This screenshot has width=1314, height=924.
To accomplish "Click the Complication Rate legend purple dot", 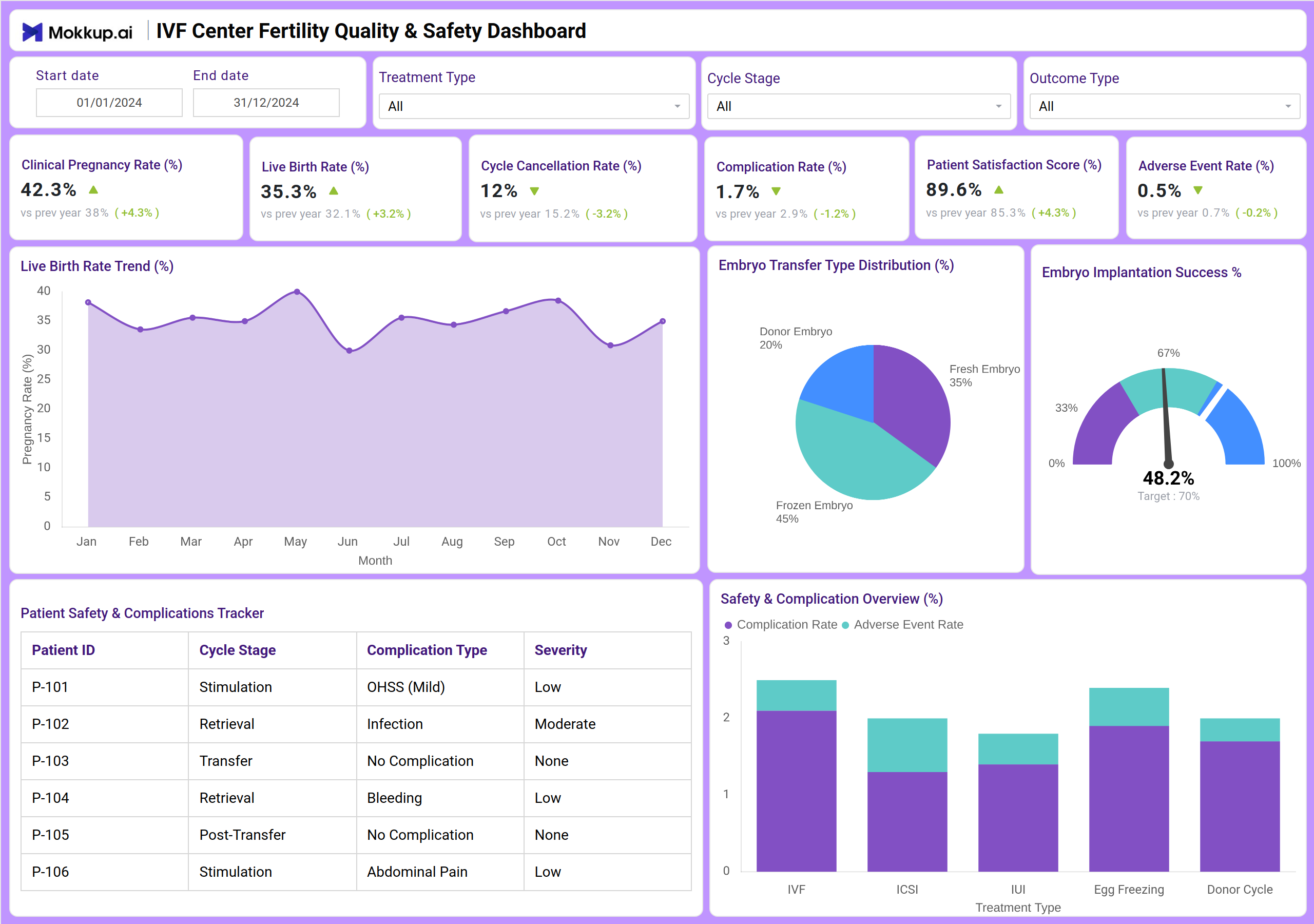I will click(728, 625).
